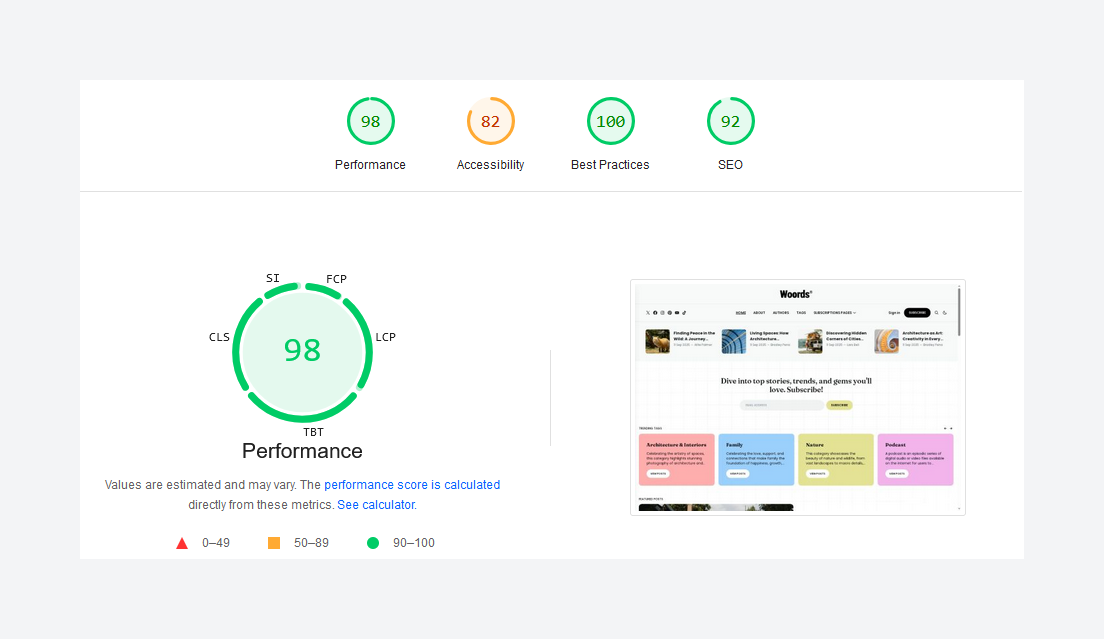Click the Performance score gauge showing 98
The height and width of the screenshot is (639, 1104).
point(370,121)
